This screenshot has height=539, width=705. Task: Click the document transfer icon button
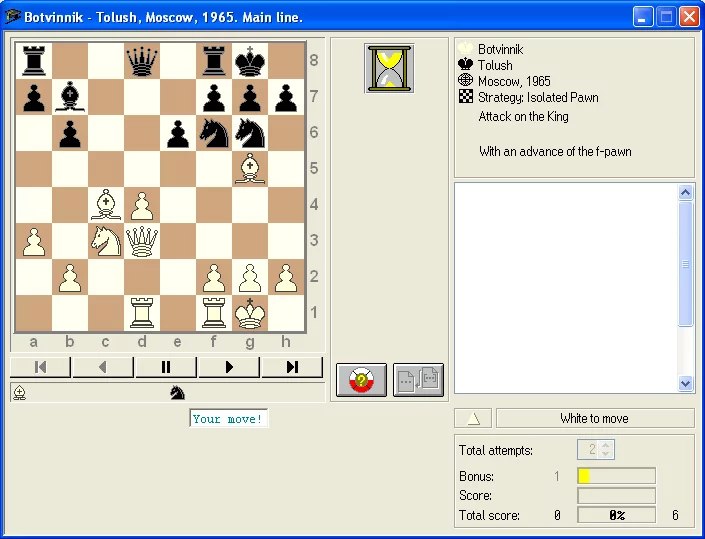pyautogui.click(x=418, y=380)
